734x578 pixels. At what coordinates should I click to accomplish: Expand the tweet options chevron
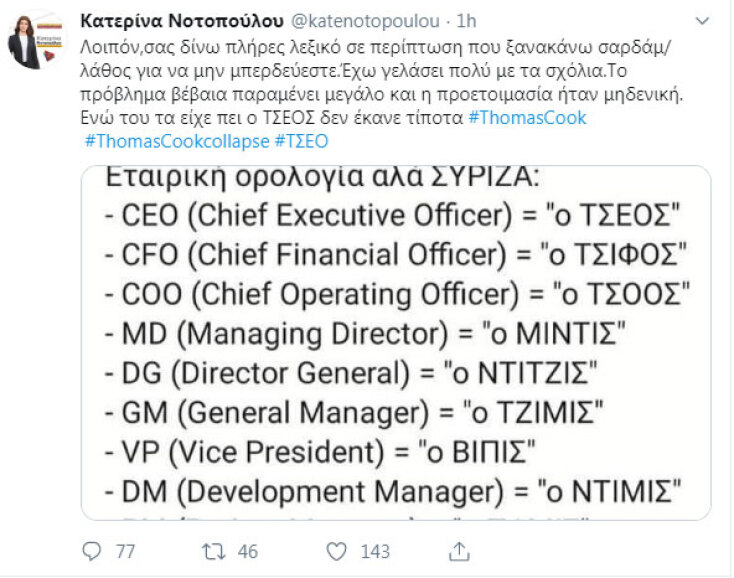point(703,21)
